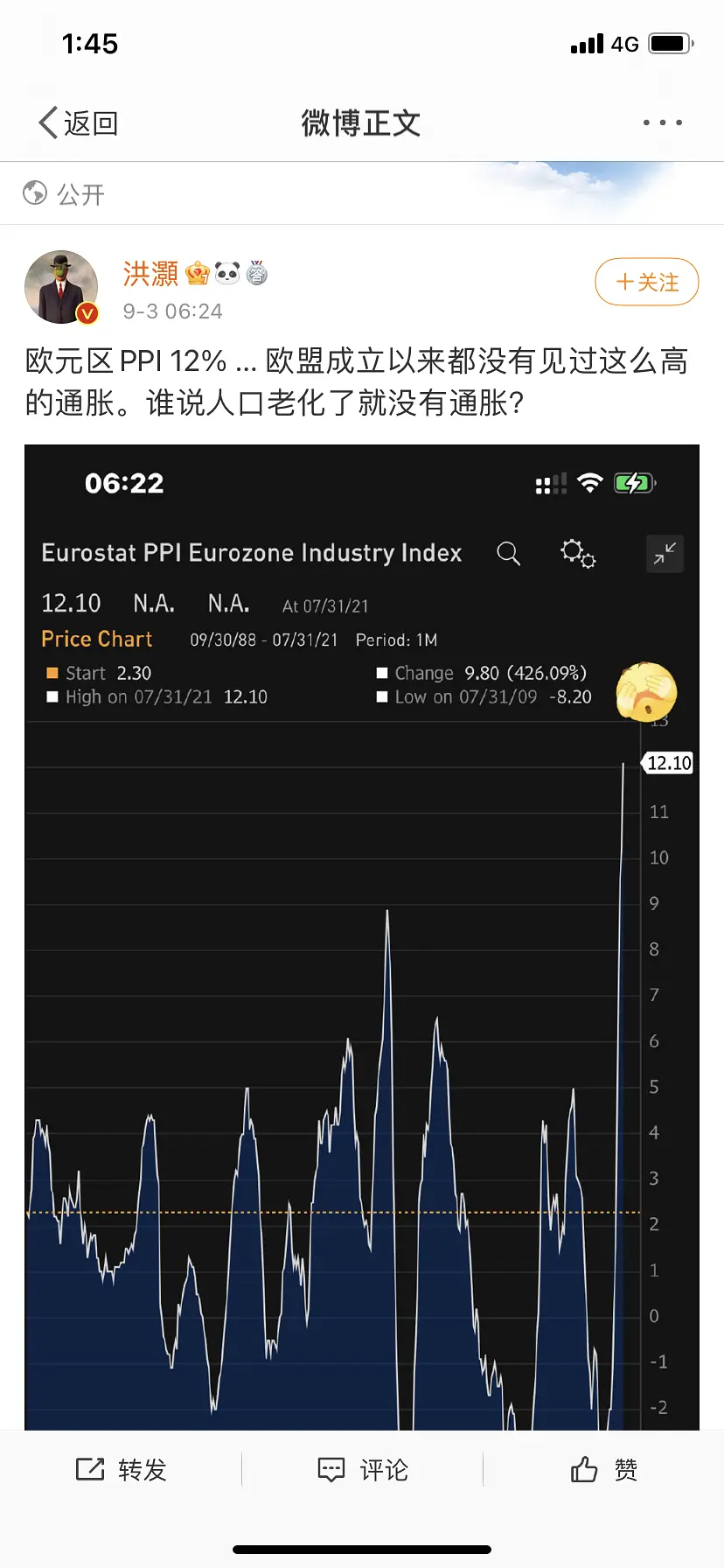This screenshot has height=1568, width=724.
Task: Follow the user with +关注 button
Action: pos(646,282)
